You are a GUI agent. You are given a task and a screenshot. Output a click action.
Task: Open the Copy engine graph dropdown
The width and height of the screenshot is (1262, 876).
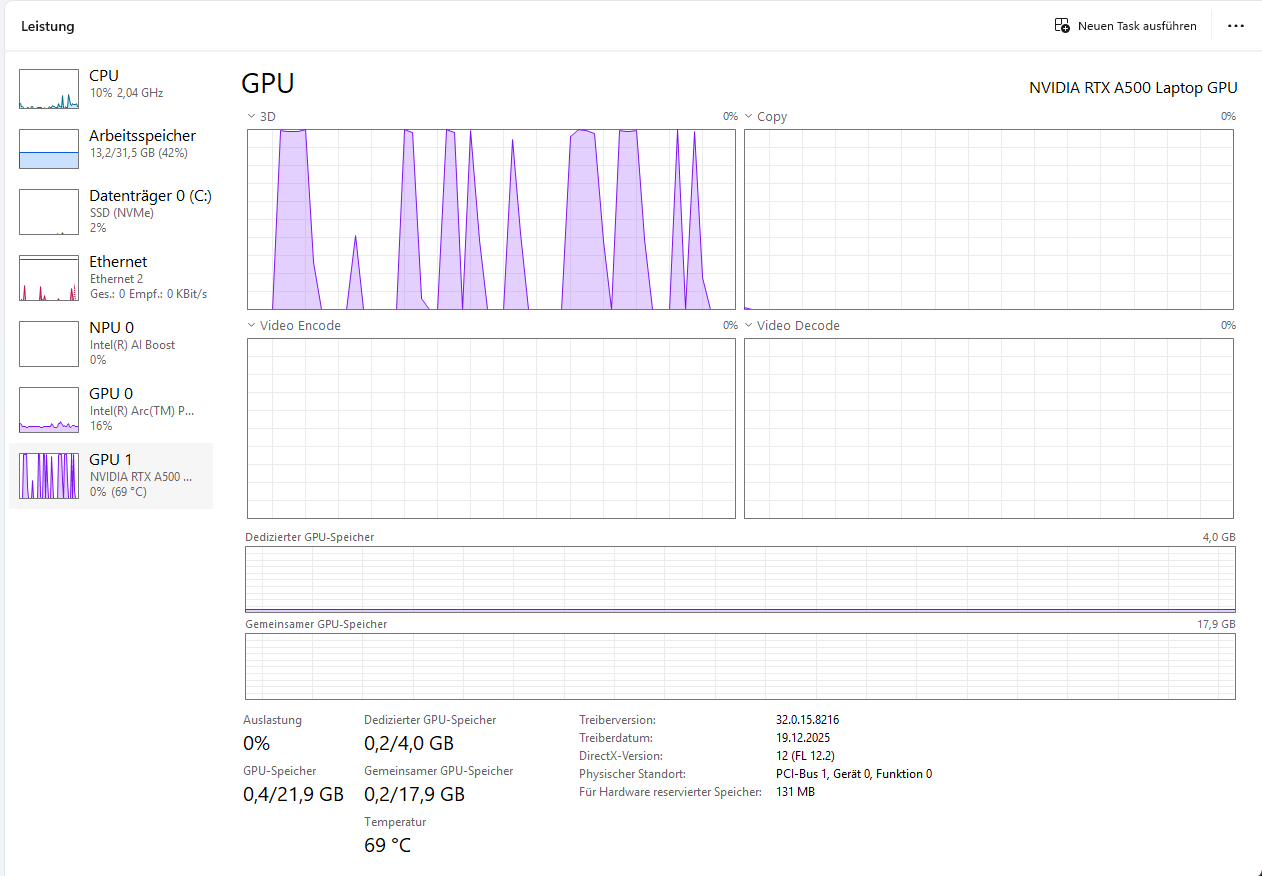pos(749,117)
